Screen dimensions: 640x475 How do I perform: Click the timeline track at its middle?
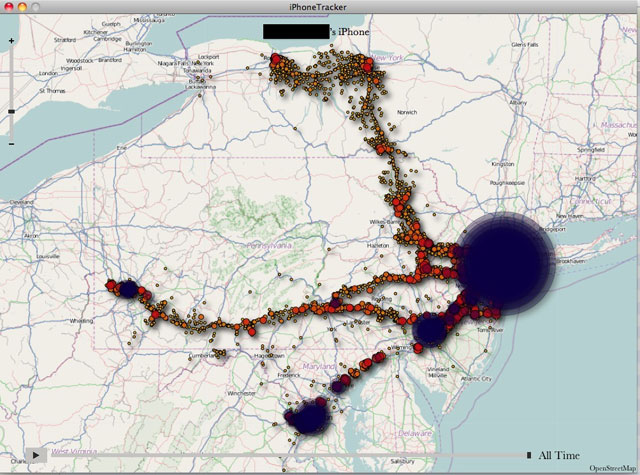click(x=289, y=455)
